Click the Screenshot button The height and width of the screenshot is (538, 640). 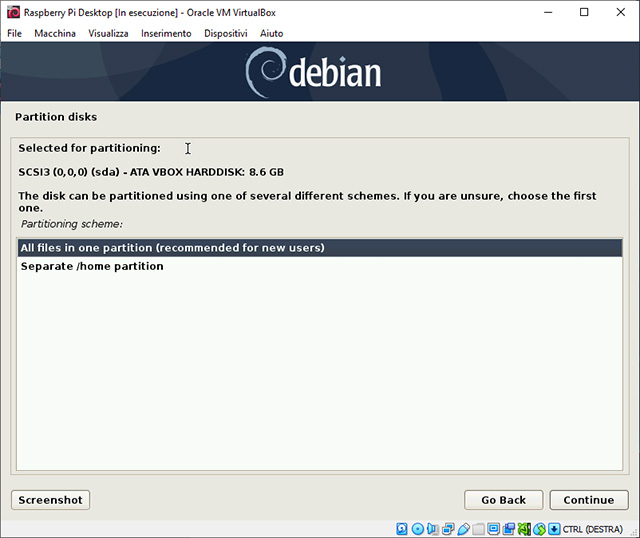[50, 500]
